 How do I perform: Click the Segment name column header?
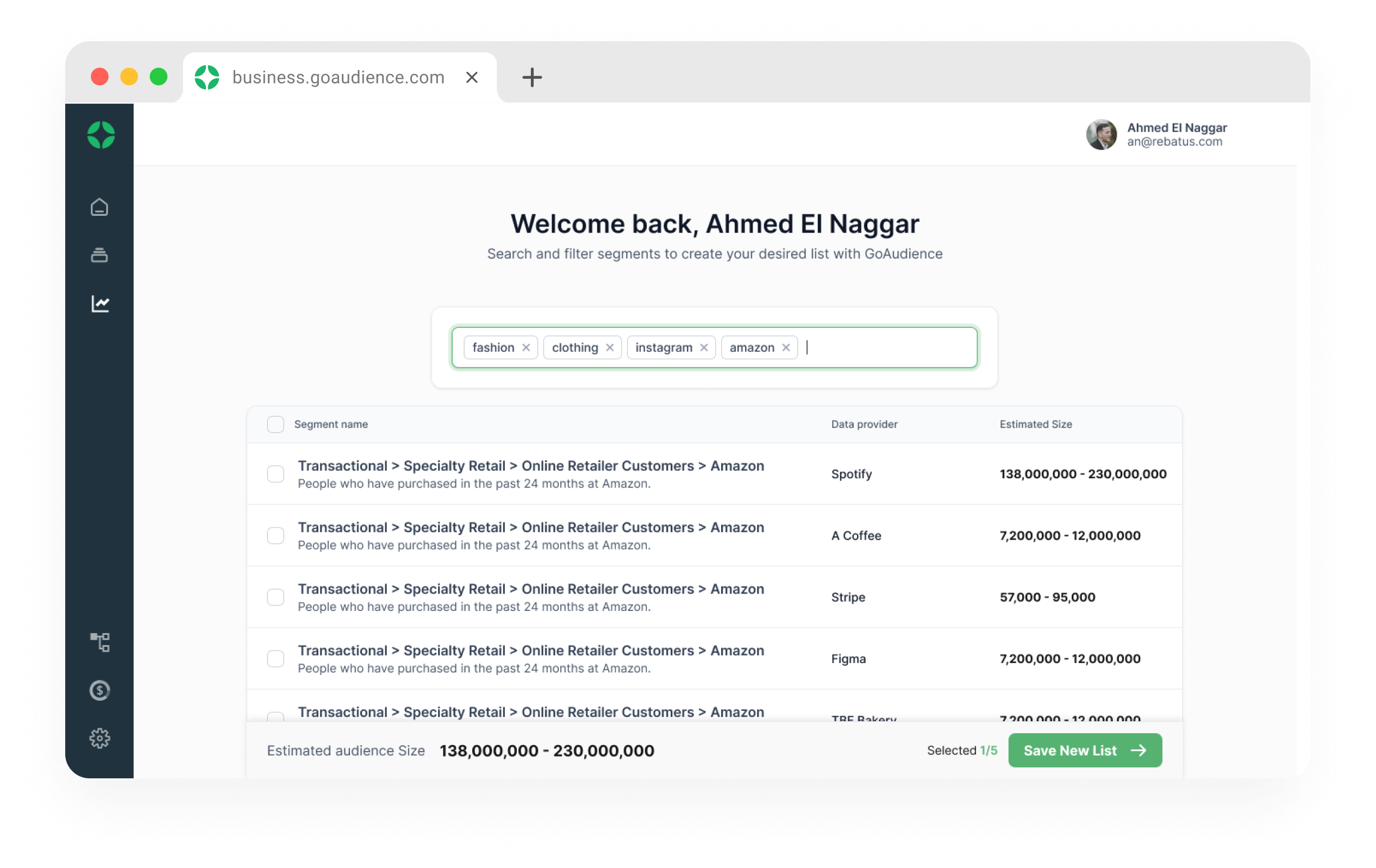331,424
